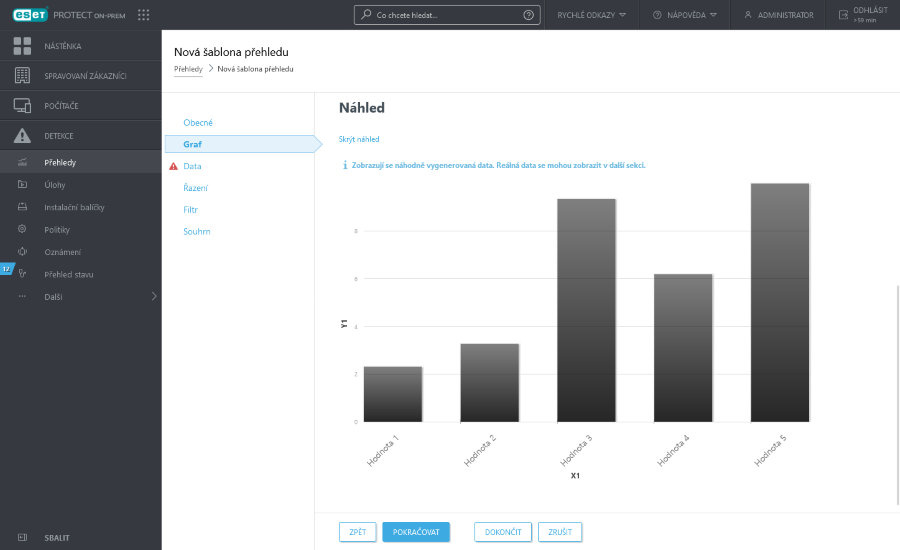Click into the Co chcete hledat search field

447,15
